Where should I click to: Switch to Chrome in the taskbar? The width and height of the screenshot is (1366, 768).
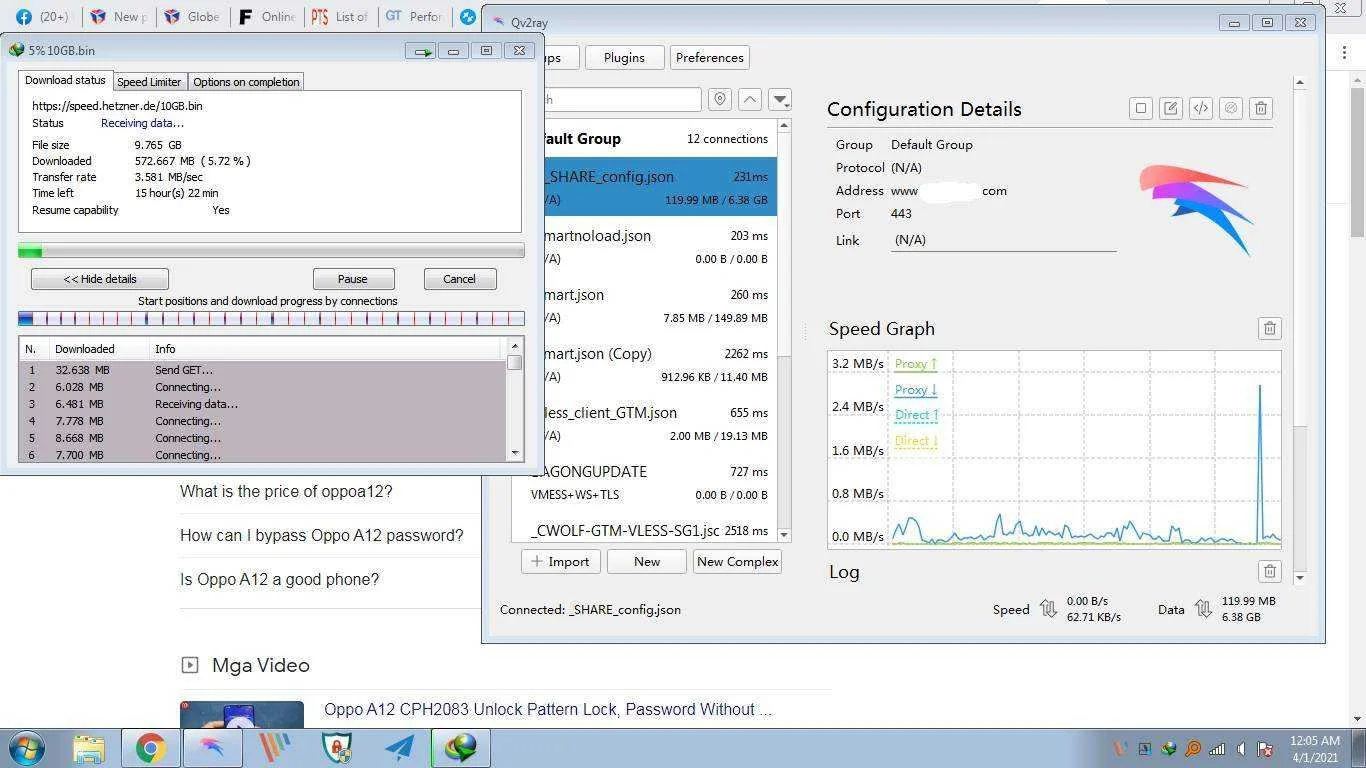pyautogui.click(x=151, y=748)
